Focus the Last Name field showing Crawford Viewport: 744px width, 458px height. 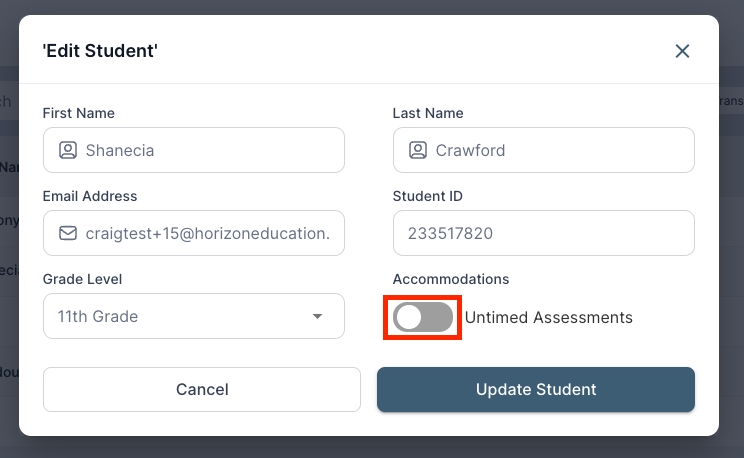point(555,150)
